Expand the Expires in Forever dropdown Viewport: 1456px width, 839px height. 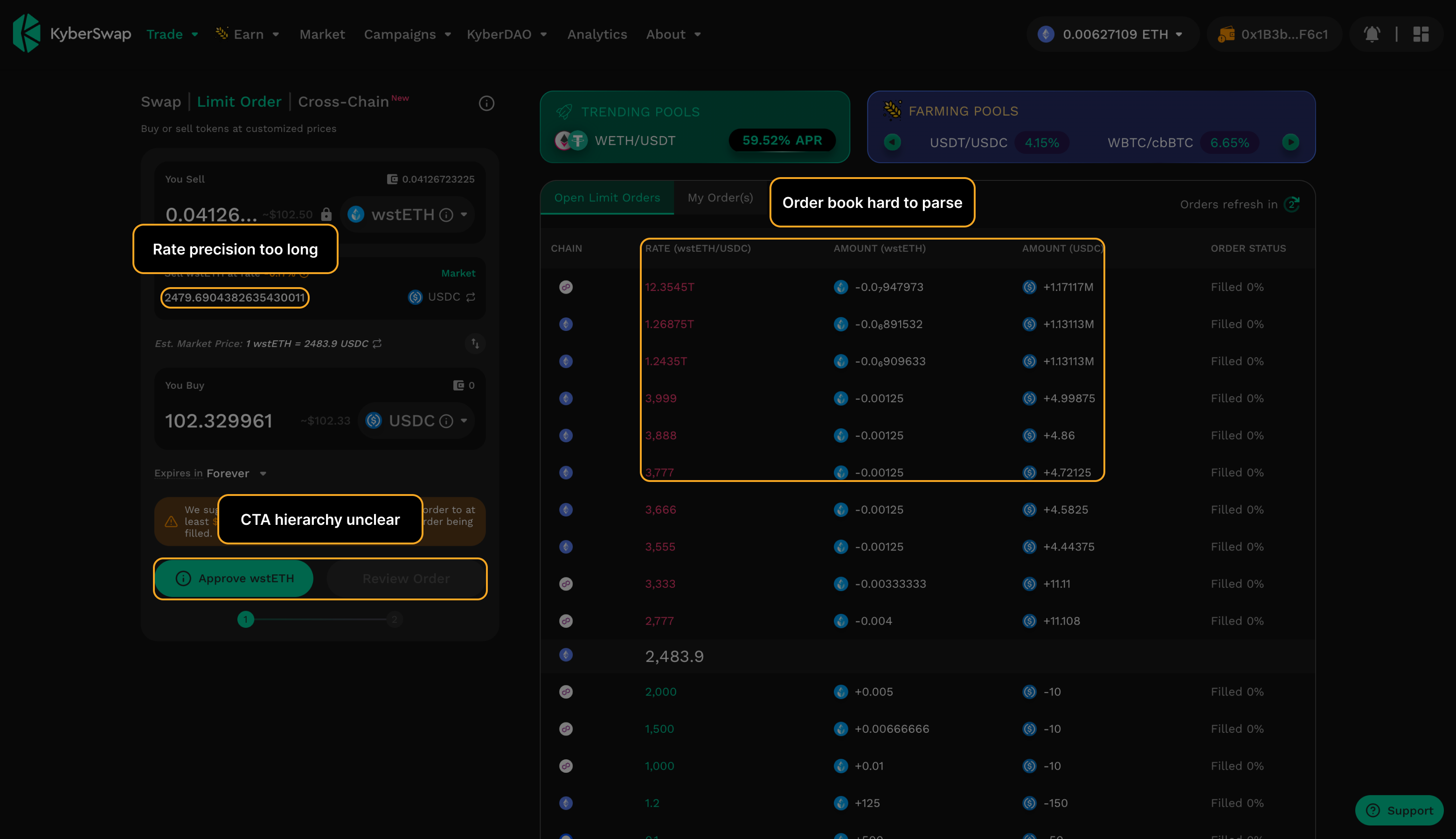click(x=263, y=474)
